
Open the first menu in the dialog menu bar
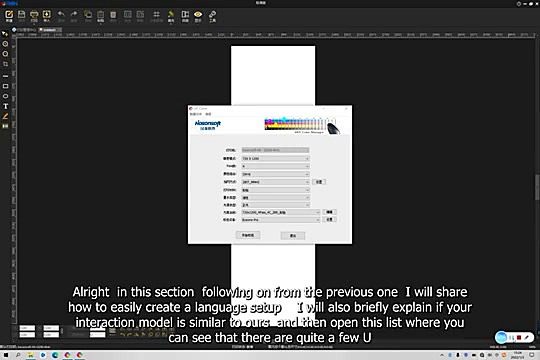pyautogui.click(x=196, y=114)
